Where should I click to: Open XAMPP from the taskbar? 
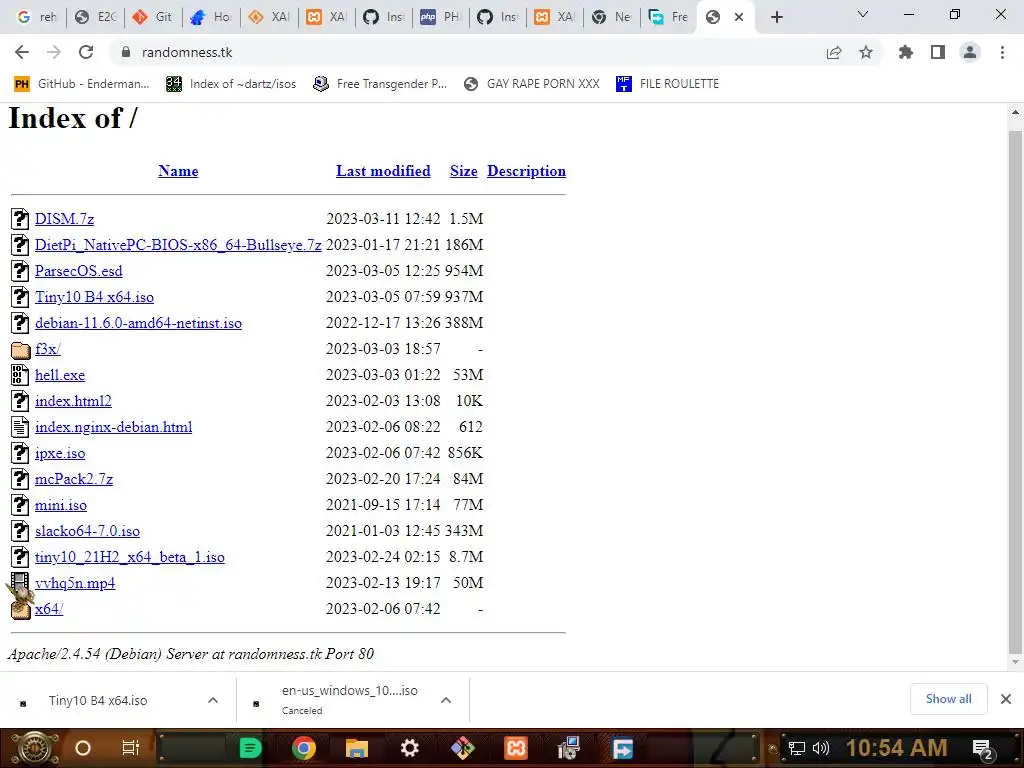tap(515, 748)
